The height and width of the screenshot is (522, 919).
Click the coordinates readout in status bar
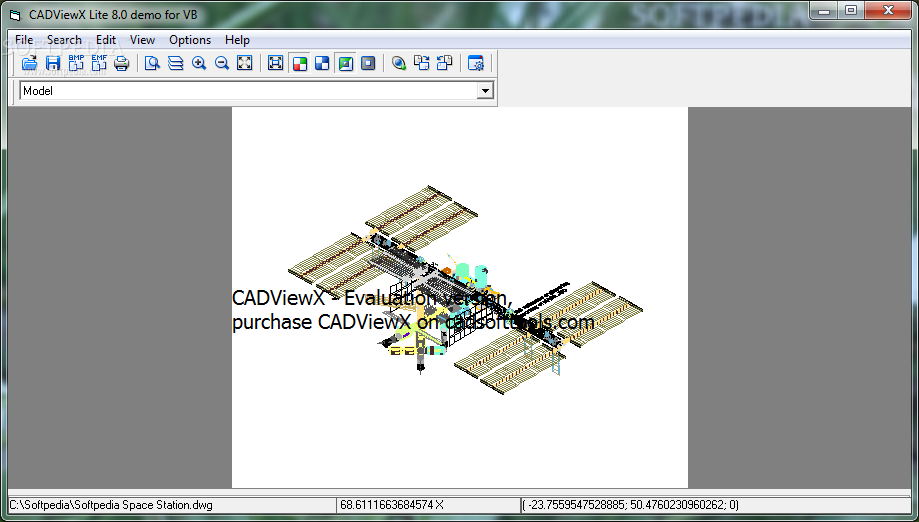tap(632, 504)
